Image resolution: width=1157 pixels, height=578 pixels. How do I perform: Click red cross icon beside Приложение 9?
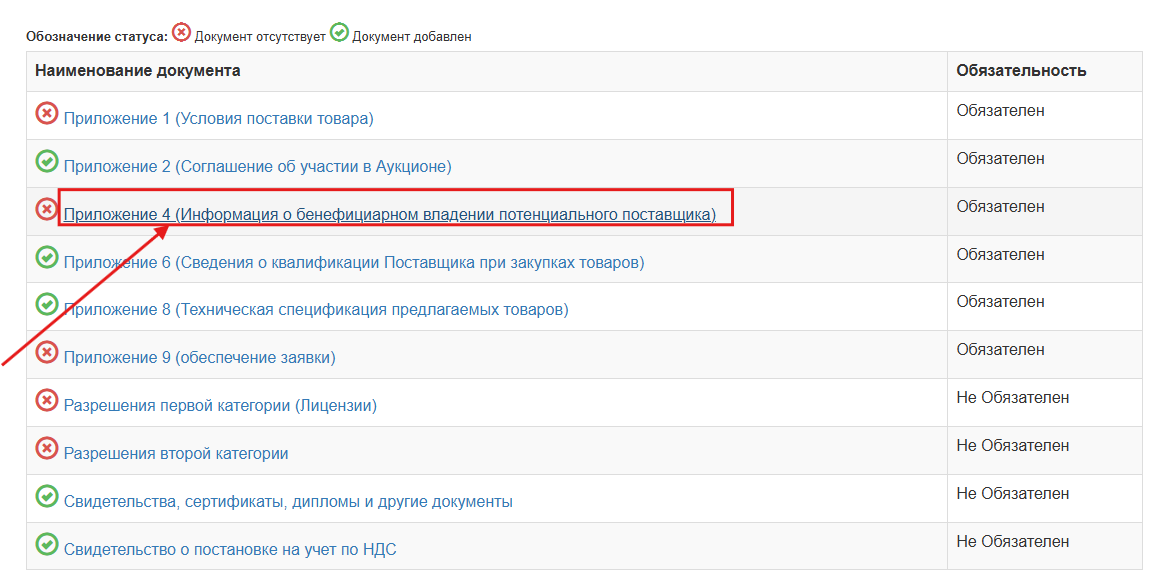(x=46, y=352)
